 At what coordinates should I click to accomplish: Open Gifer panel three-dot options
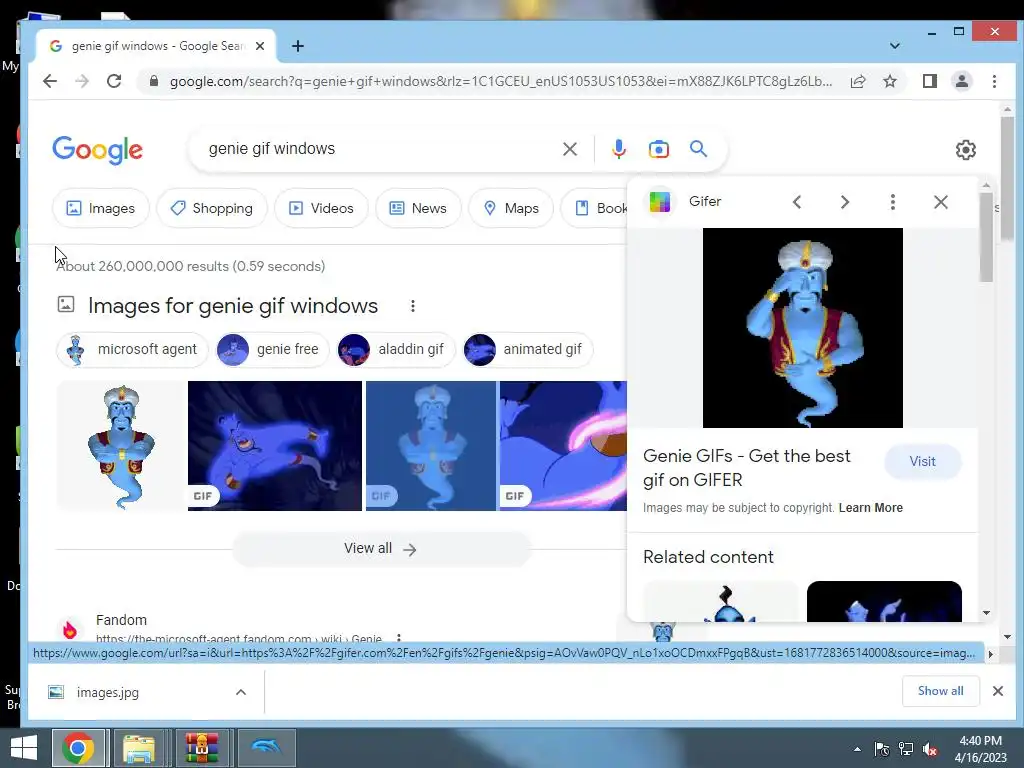click(x=892, y=202)
